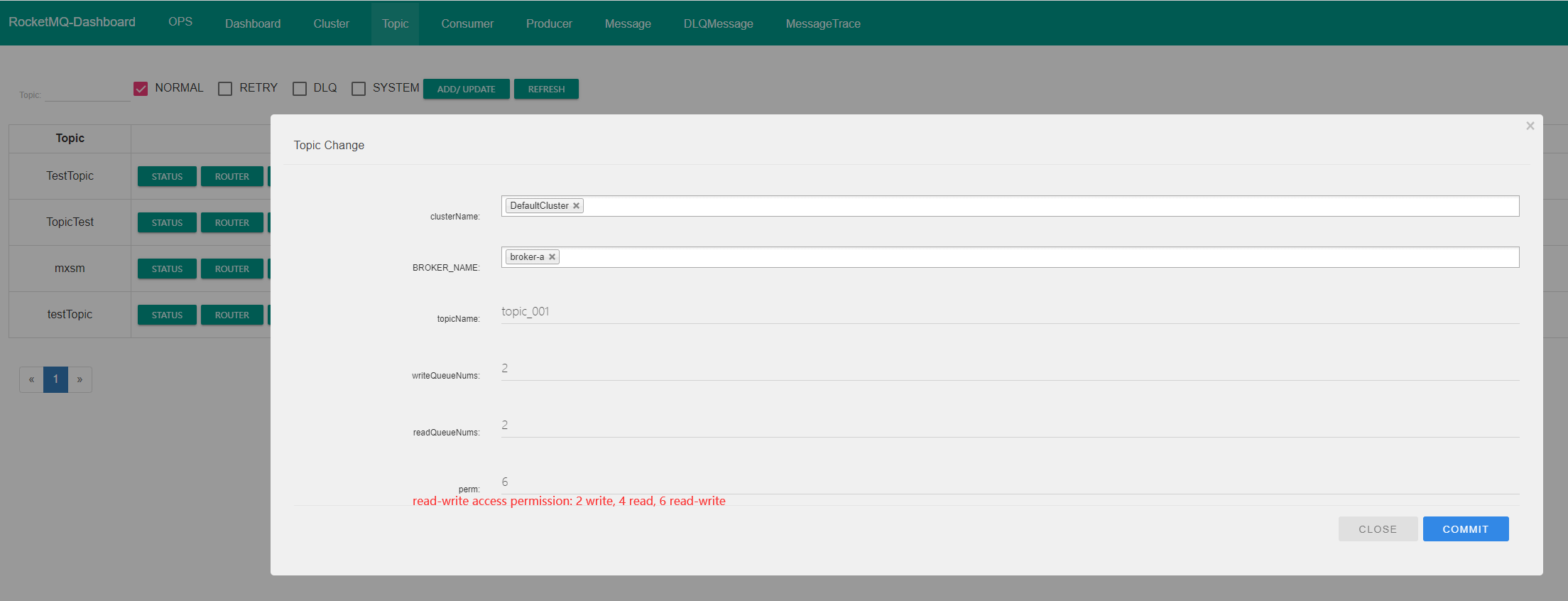Open the Consumer tab
1568x601 pixels.
[467, 23]
